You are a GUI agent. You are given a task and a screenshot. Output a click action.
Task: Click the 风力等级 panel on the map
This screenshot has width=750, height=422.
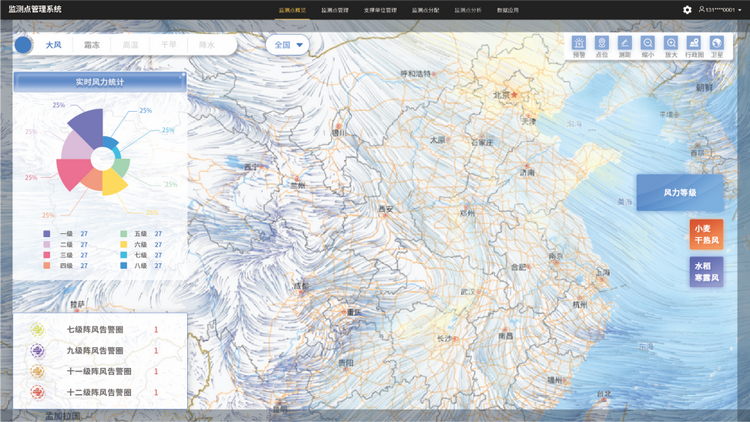[679, 192]
